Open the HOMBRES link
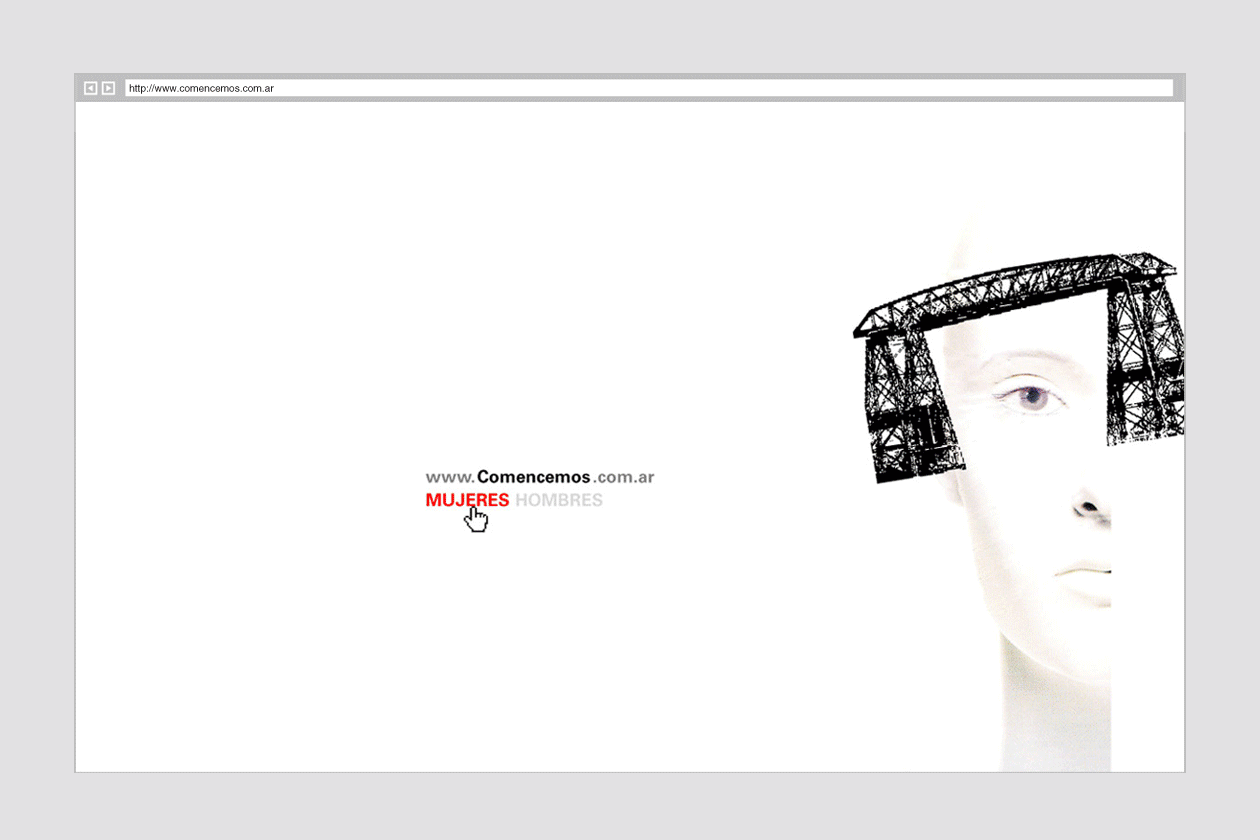This screenshot has height=840, width=1260. coord(559,500)
